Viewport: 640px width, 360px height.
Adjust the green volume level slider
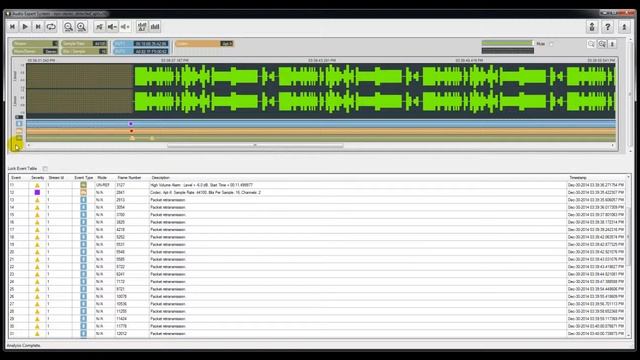pyautogui.click(x=507, y=43)
